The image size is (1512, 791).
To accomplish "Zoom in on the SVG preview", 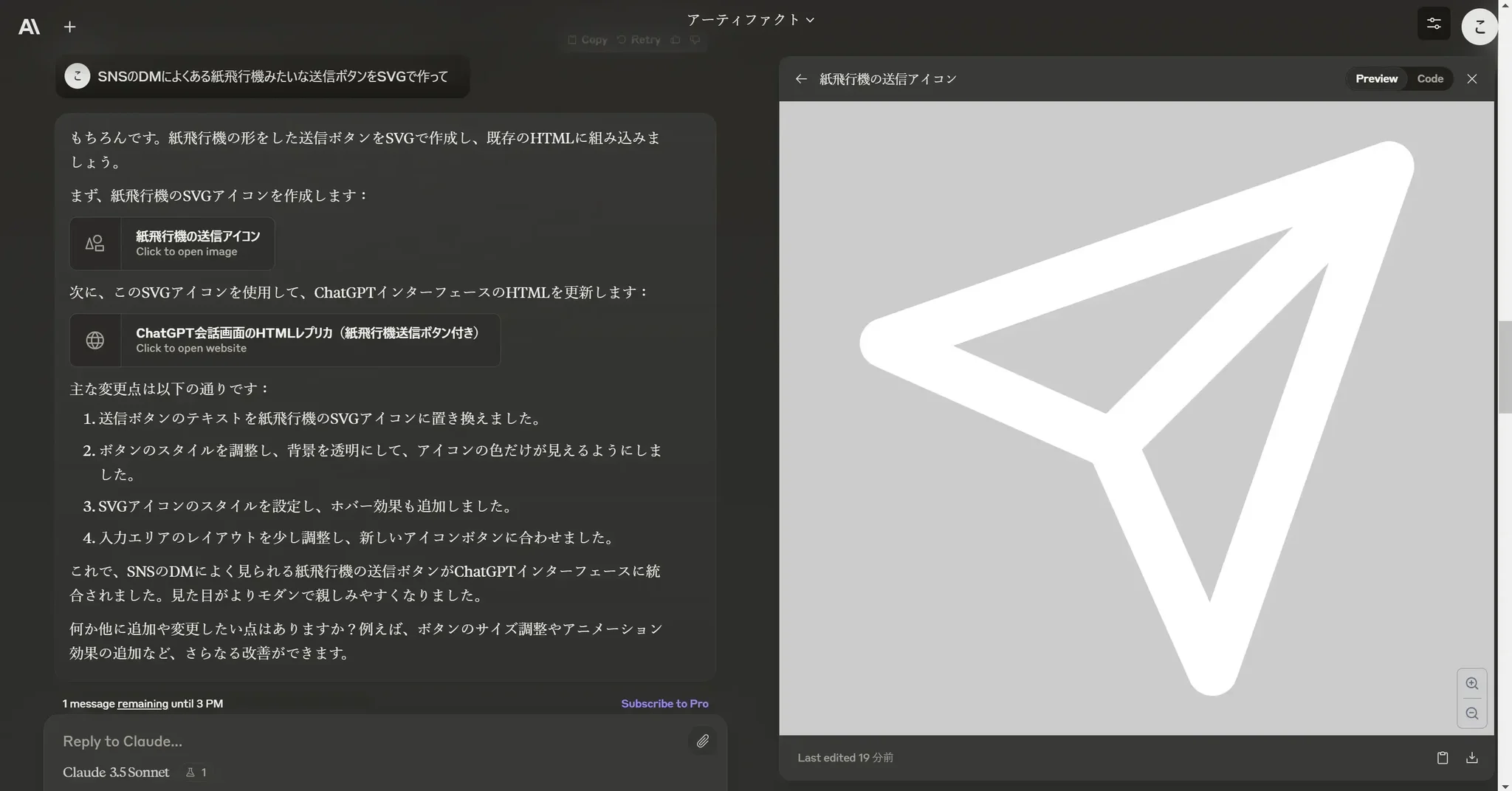I will [x=1471, y=683].
